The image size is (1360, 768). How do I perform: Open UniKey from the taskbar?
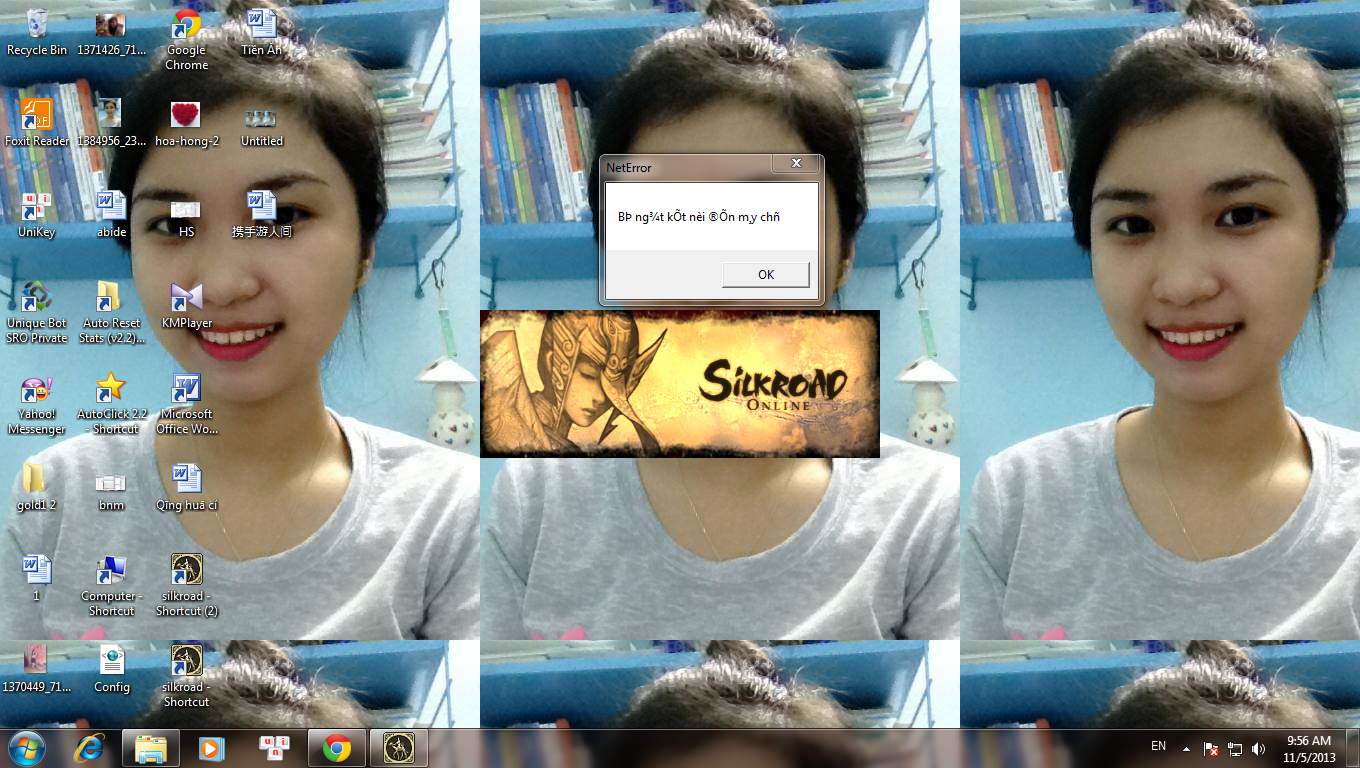(x=274, y=748)
